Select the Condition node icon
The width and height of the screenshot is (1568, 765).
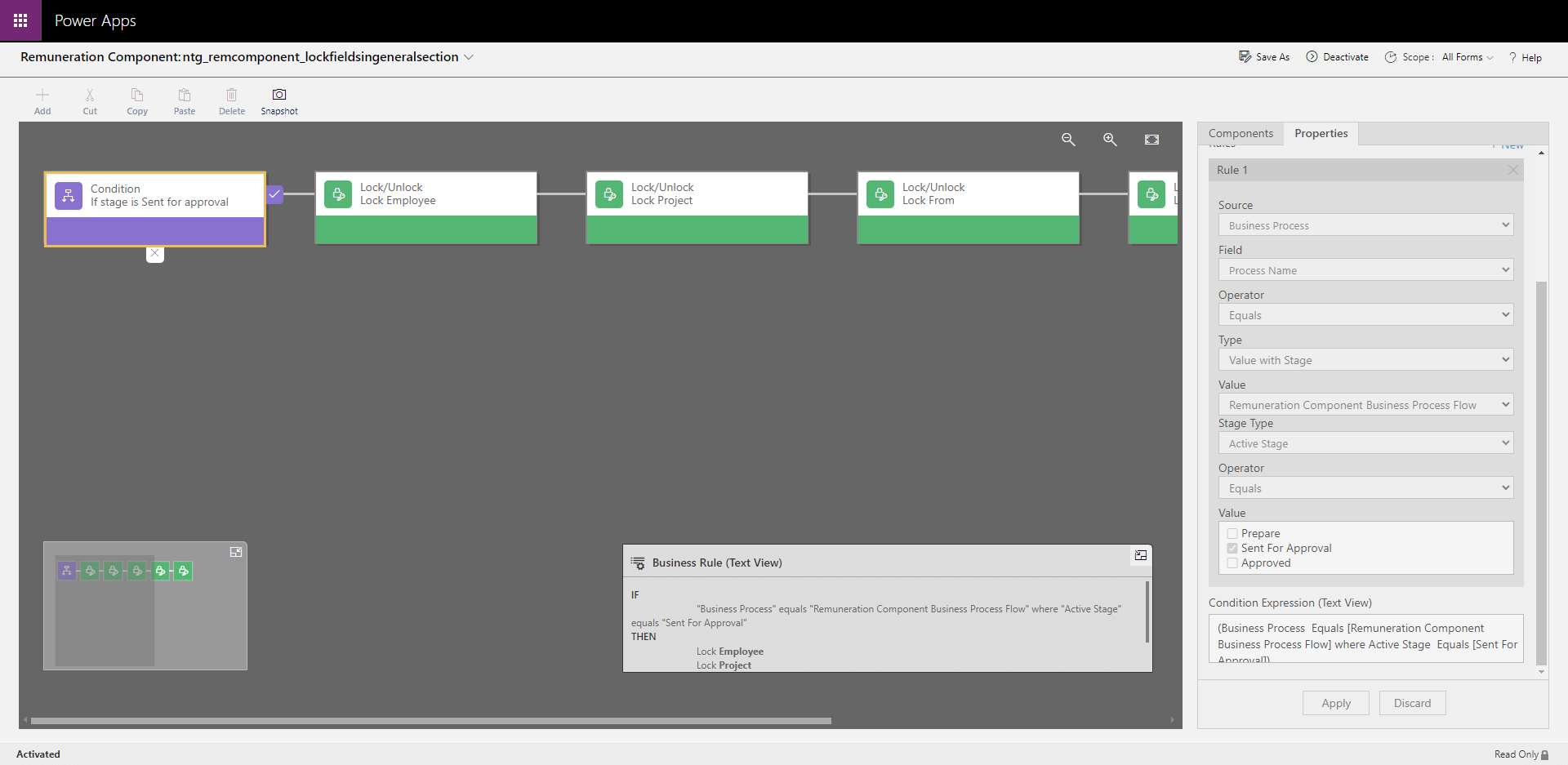(x=69, y=196)
